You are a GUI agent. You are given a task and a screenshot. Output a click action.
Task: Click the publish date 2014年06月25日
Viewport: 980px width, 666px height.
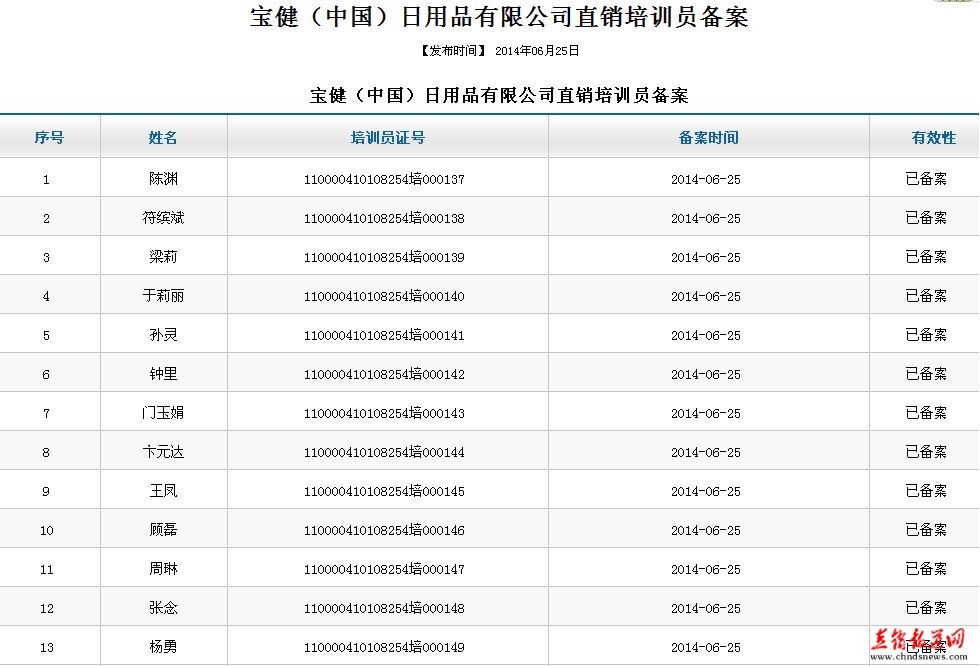click(537, 51)
